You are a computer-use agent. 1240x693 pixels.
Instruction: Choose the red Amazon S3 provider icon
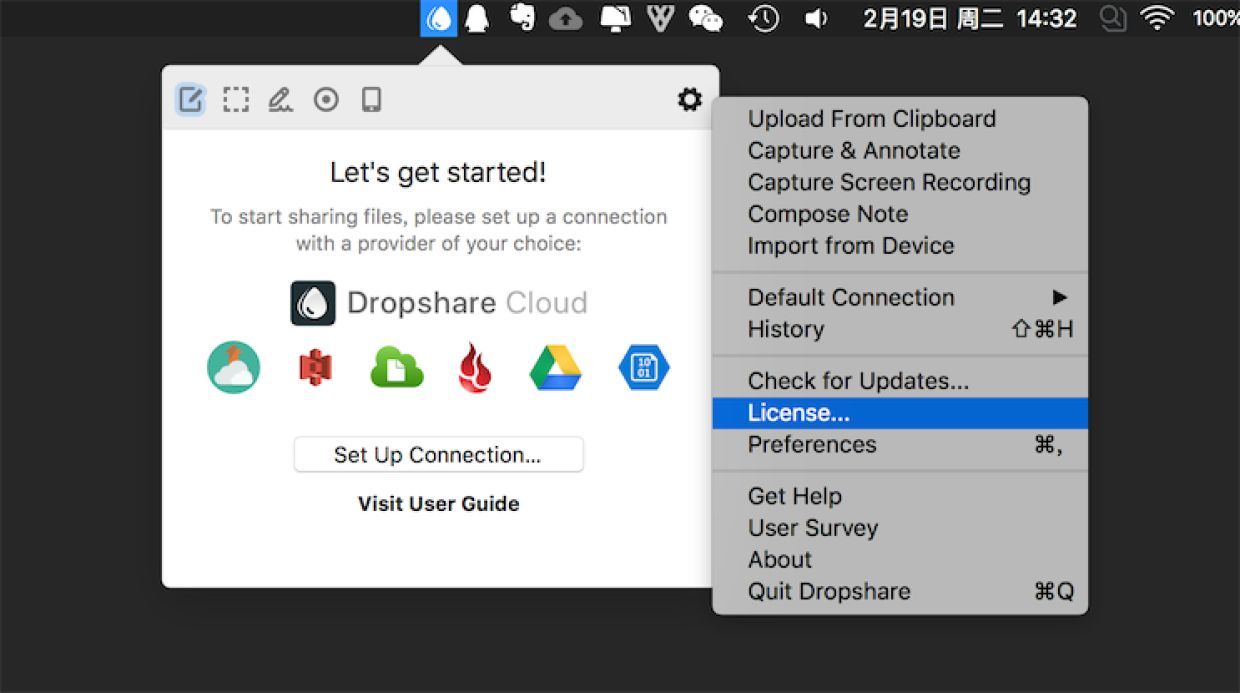click(x=315, y=368)
